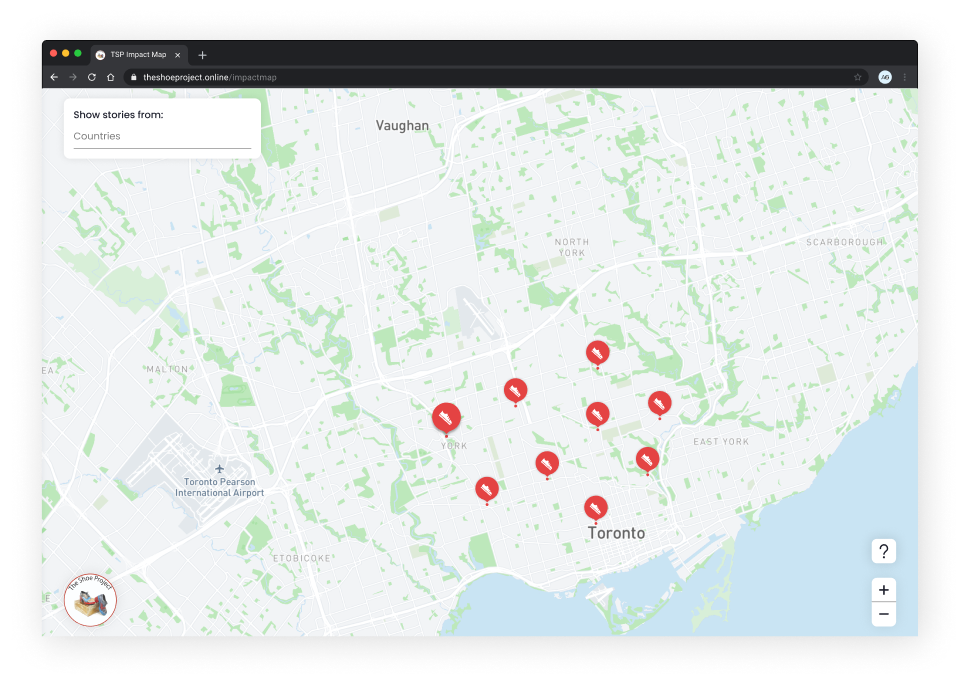This screenshot has height=685, width=966.
Task: Close the TSP Impact Map tab
Action: [178, 55]
